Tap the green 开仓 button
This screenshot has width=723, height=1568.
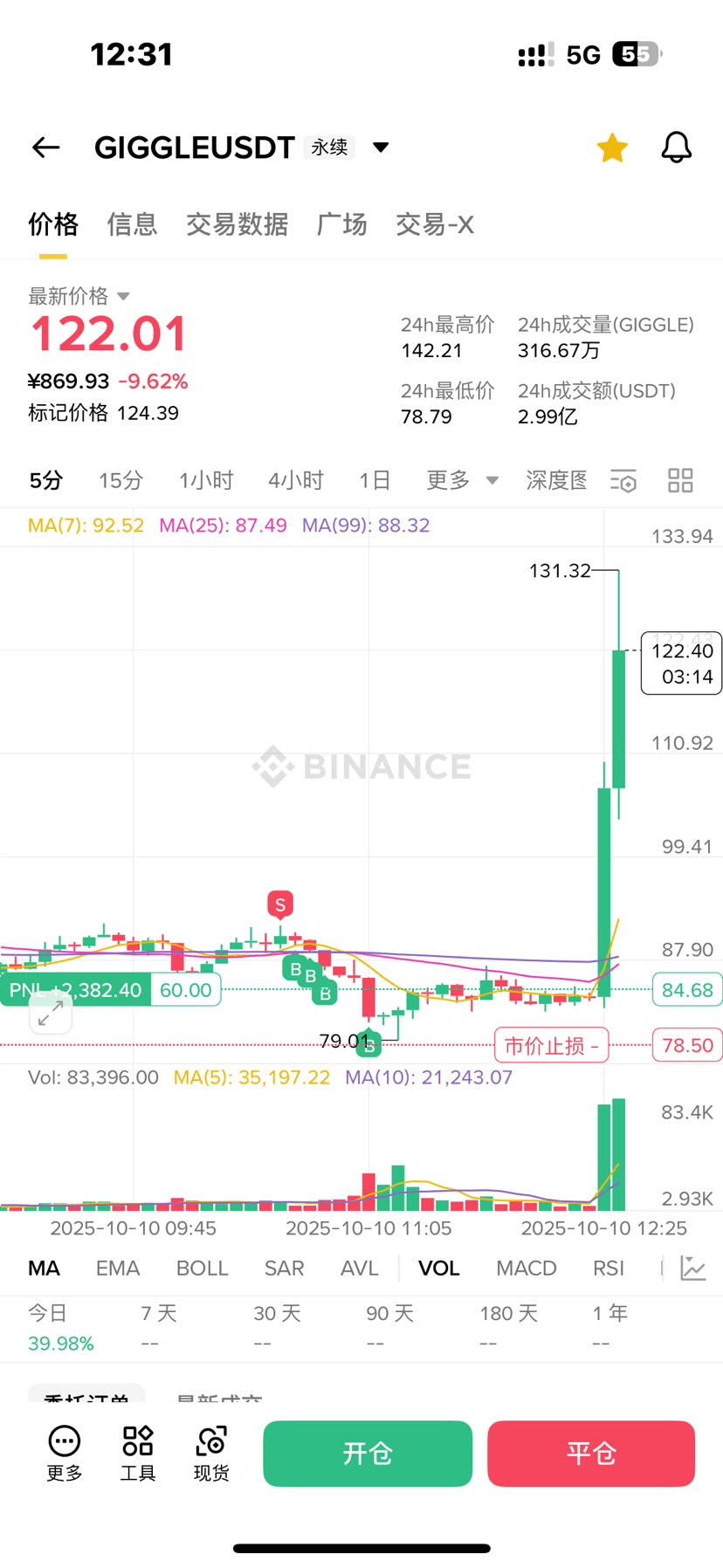coord(368,1454)
